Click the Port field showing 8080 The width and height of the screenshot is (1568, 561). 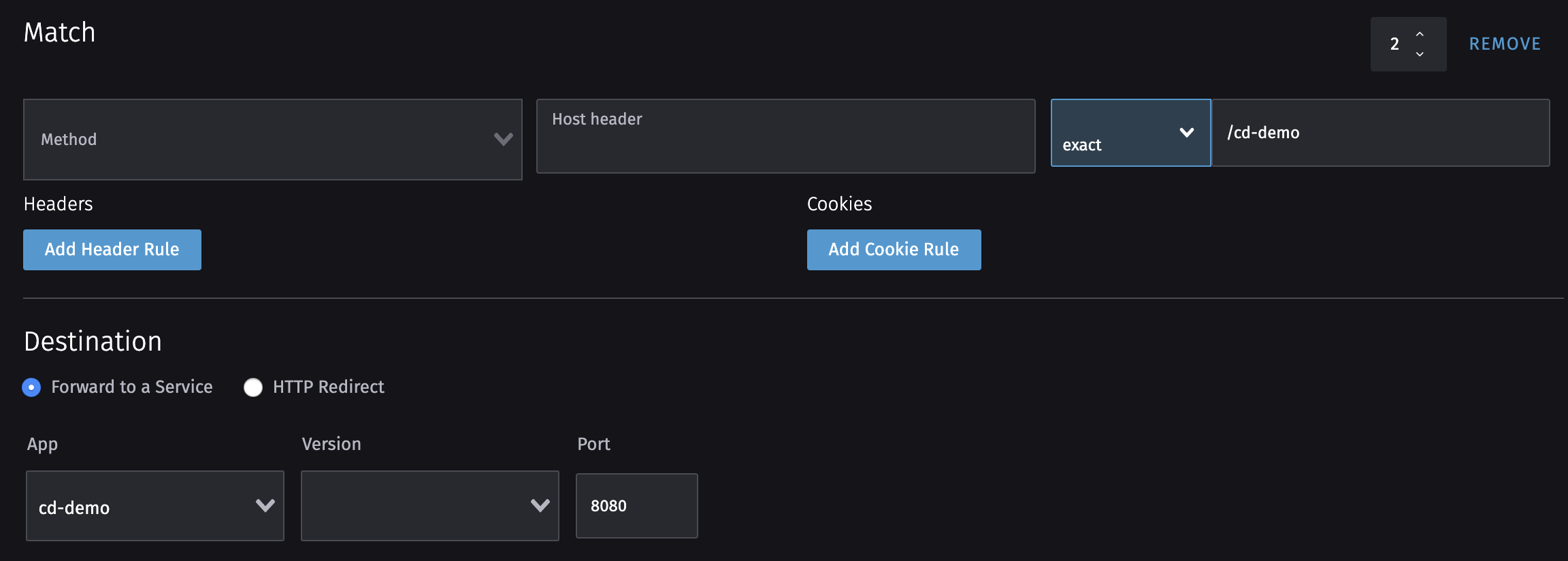[637, 506]
